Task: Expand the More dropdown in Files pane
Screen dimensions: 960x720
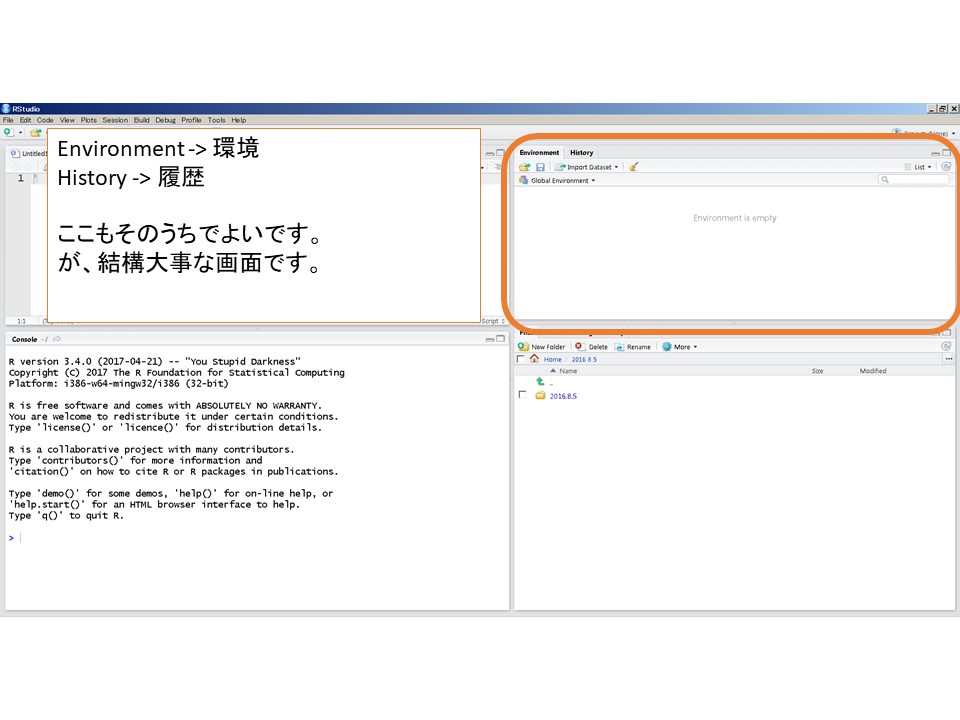Action: coord(680,347)
